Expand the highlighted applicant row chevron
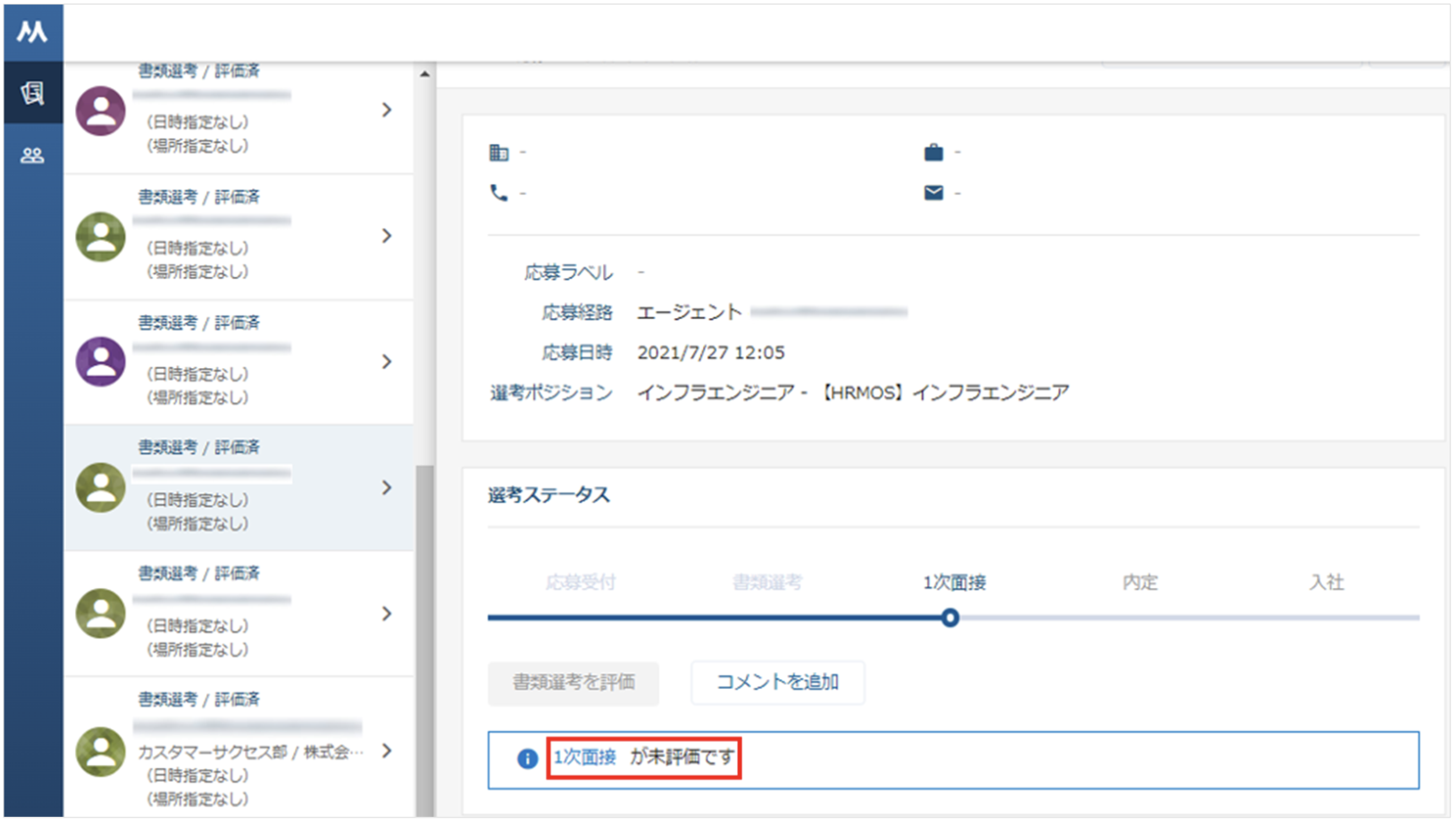This screenshot has height=824, width=1456. point(387,488)
